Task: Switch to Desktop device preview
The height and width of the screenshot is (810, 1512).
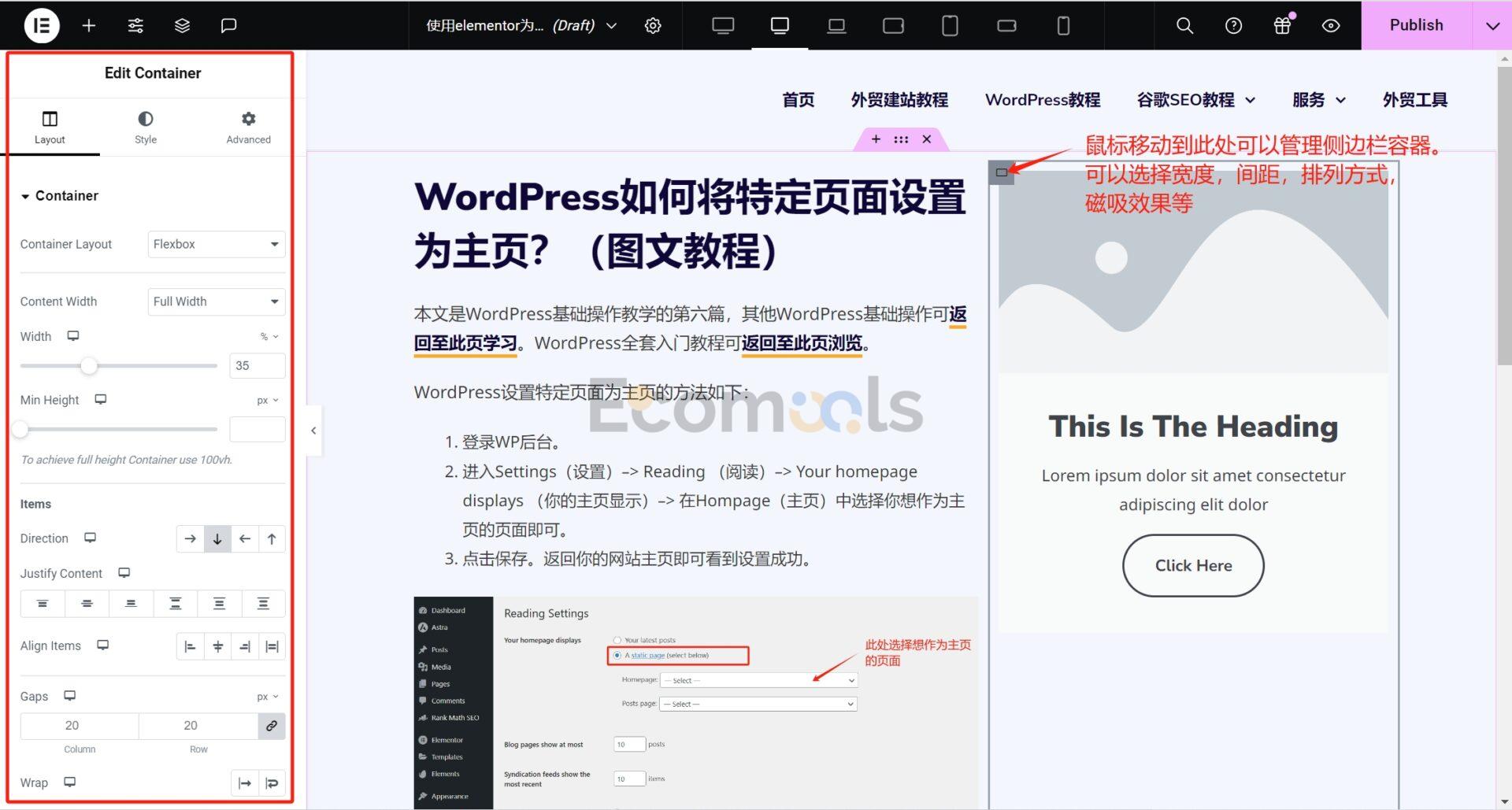Action: 780,25
